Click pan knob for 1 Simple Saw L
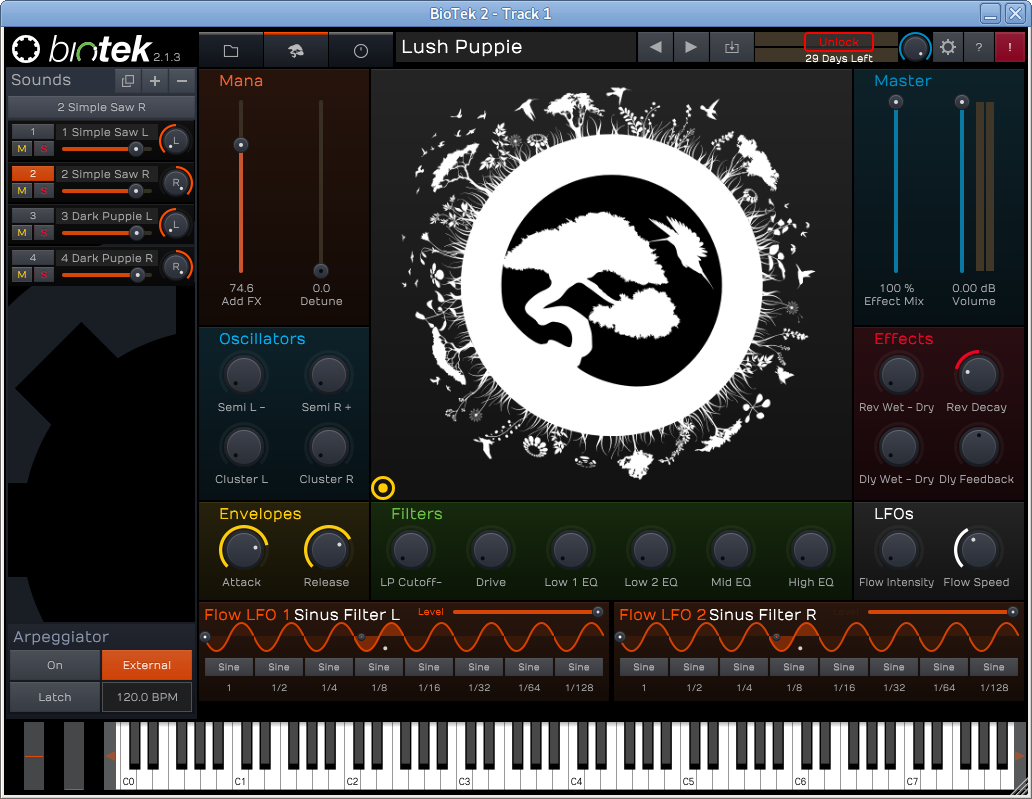Screen dimensions: 1032x799 [175, 141]
